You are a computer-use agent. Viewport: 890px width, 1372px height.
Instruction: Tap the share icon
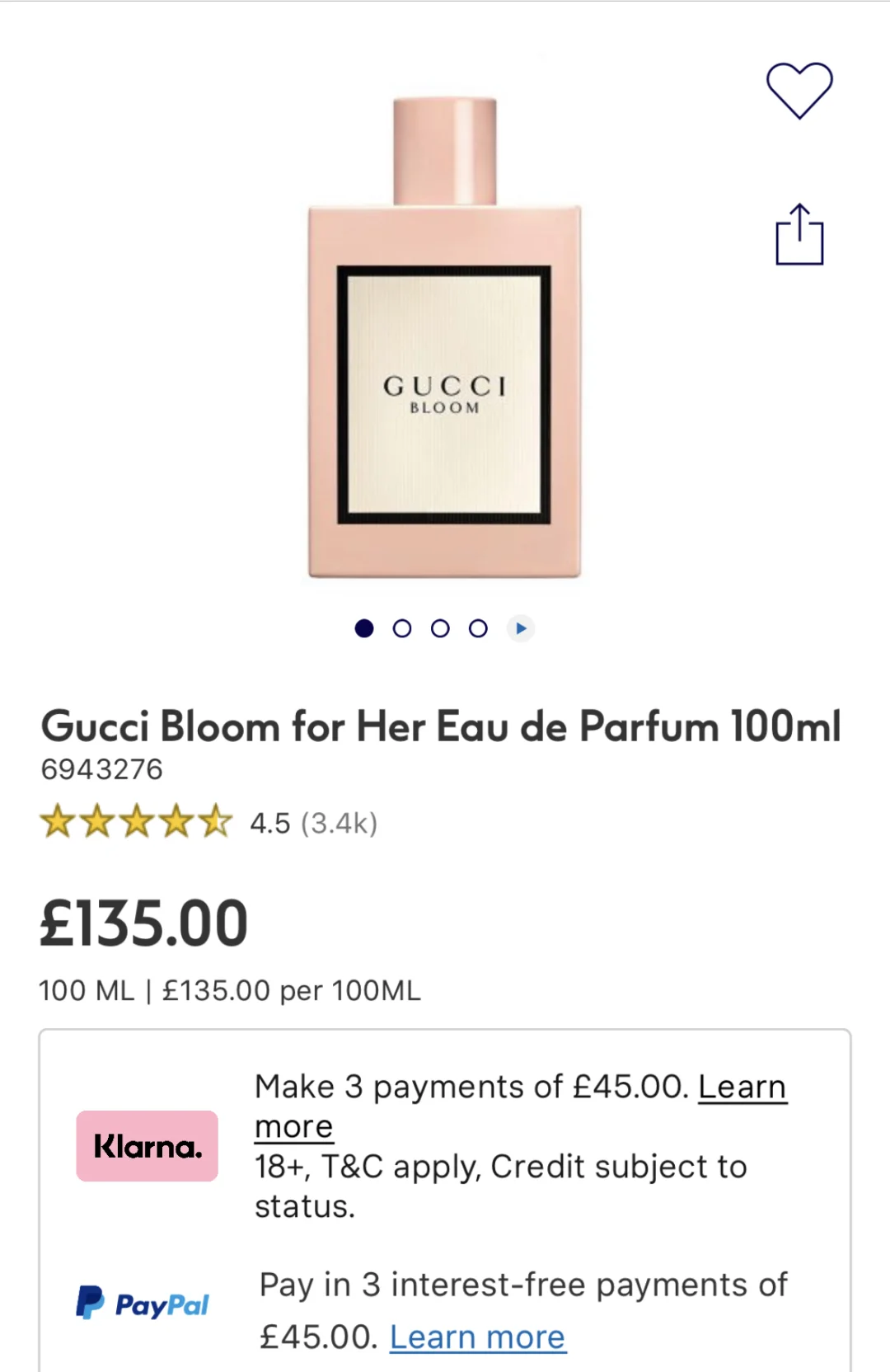pyautogui.click(x=799, y=235)
